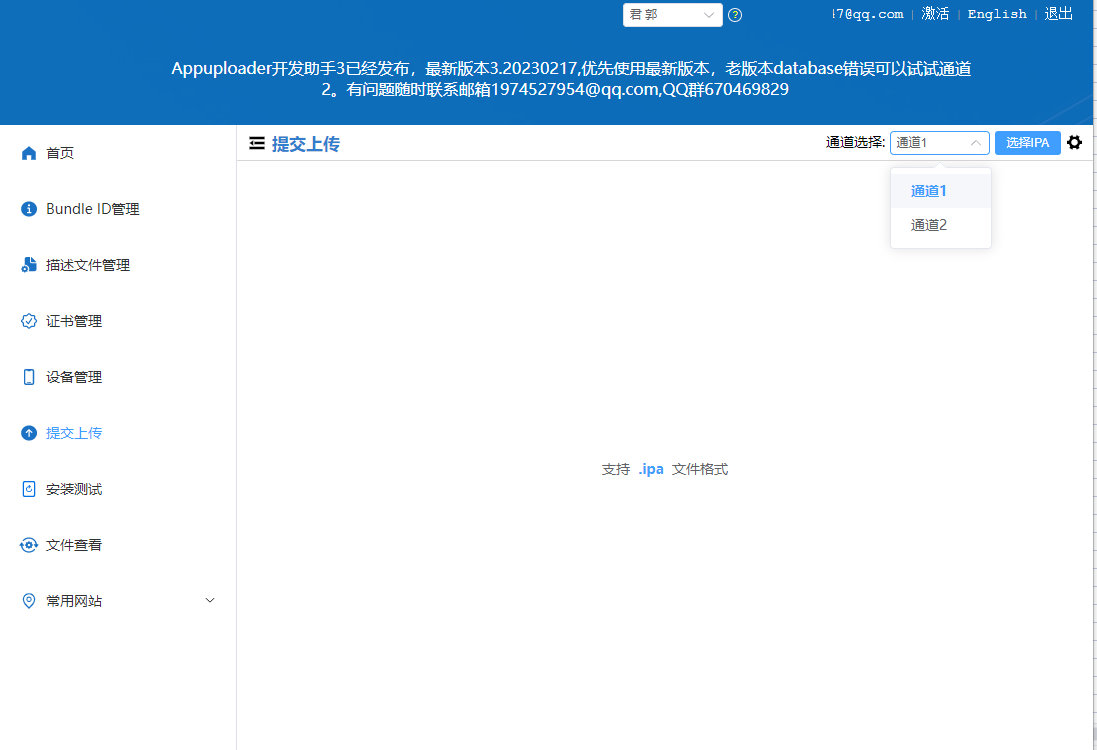
Task: Open the 提交上传 sidebar menu item
Action: [74, 433]
